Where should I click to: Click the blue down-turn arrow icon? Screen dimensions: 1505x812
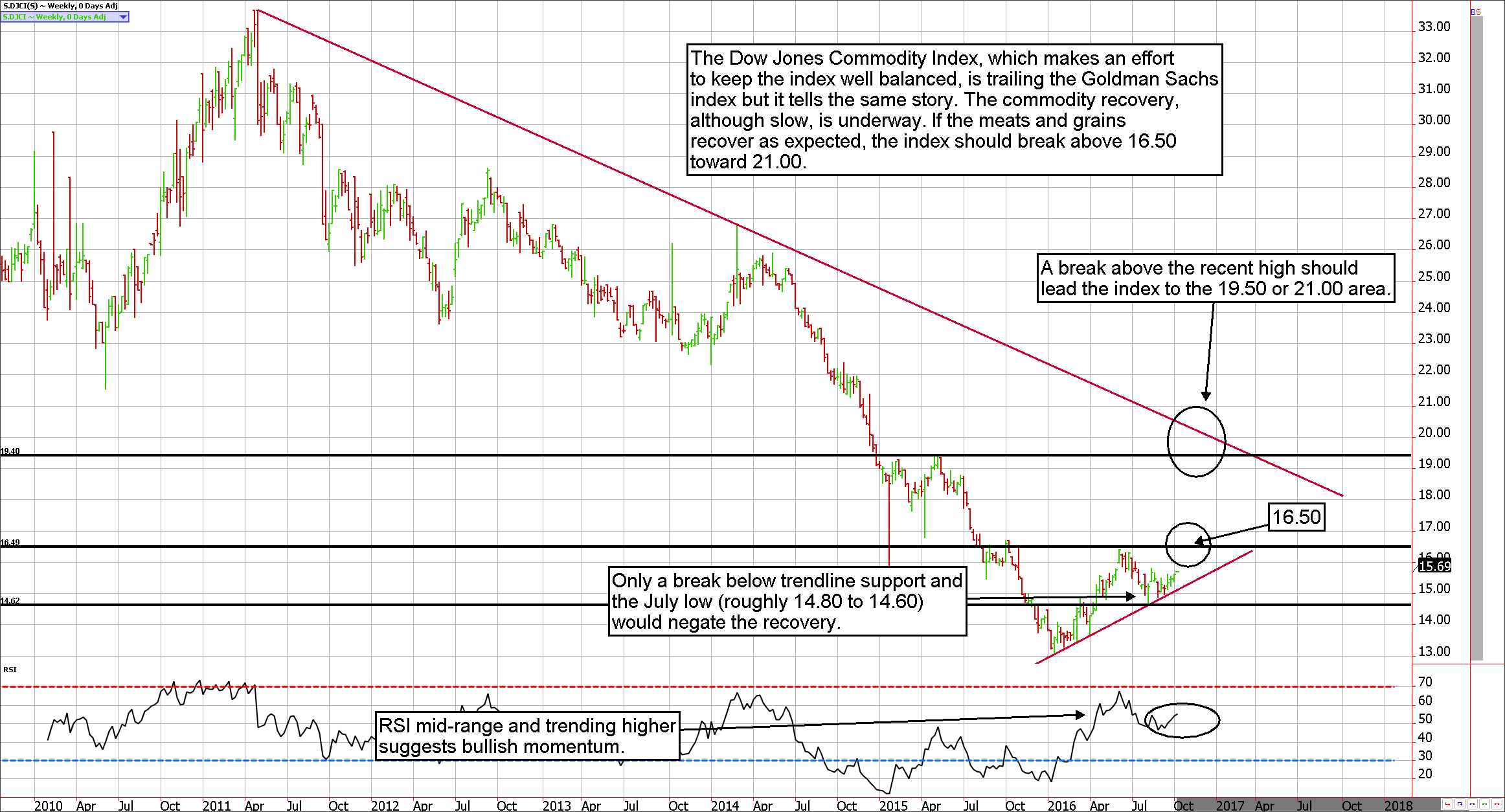[1460, 804]
